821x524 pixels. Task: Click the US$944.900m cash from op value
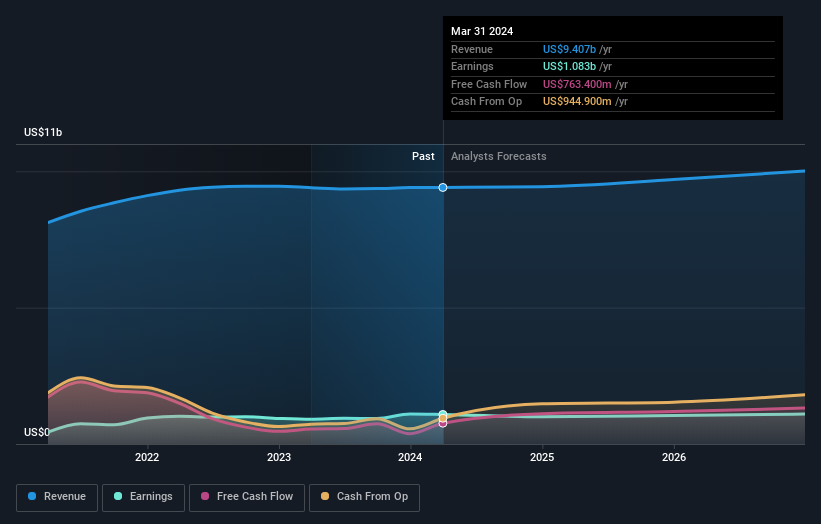click(577, 102)
